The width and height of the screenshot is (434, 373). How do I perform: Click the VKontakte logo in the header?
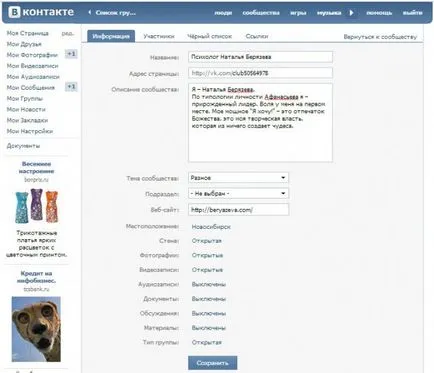click(x=41, y=12)
